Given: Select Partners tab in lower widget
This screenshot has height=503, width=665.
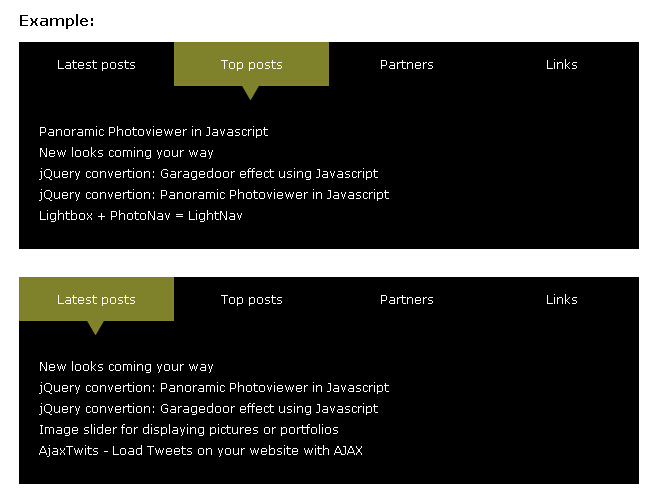Looking at the screenshot, I should (x=406, y=299).
